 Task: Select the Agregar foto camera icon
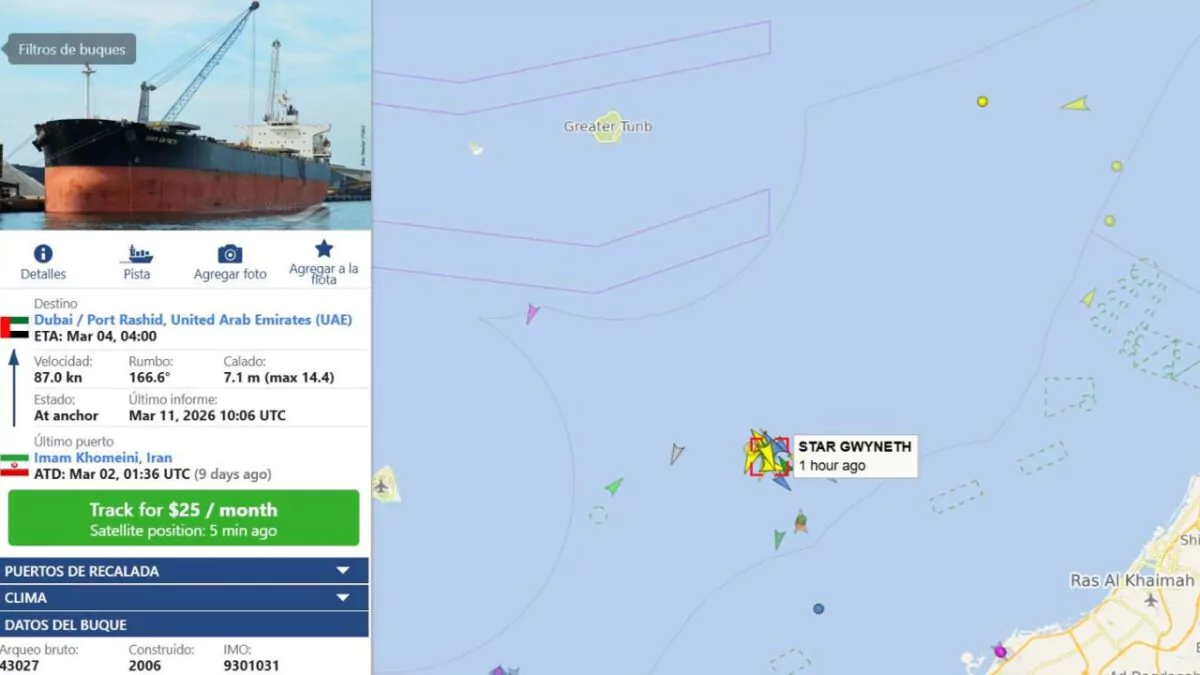[x=230, y=254]
